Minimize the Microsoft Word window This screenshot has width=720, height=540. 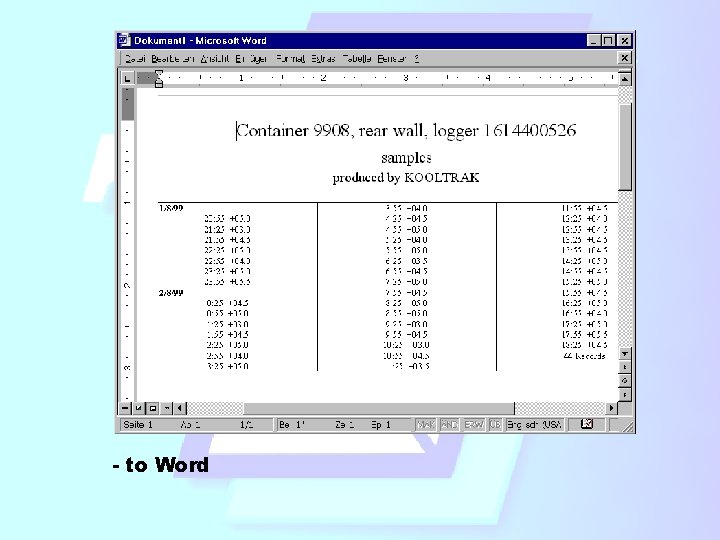pyautogui.click(x=593, y=40)
